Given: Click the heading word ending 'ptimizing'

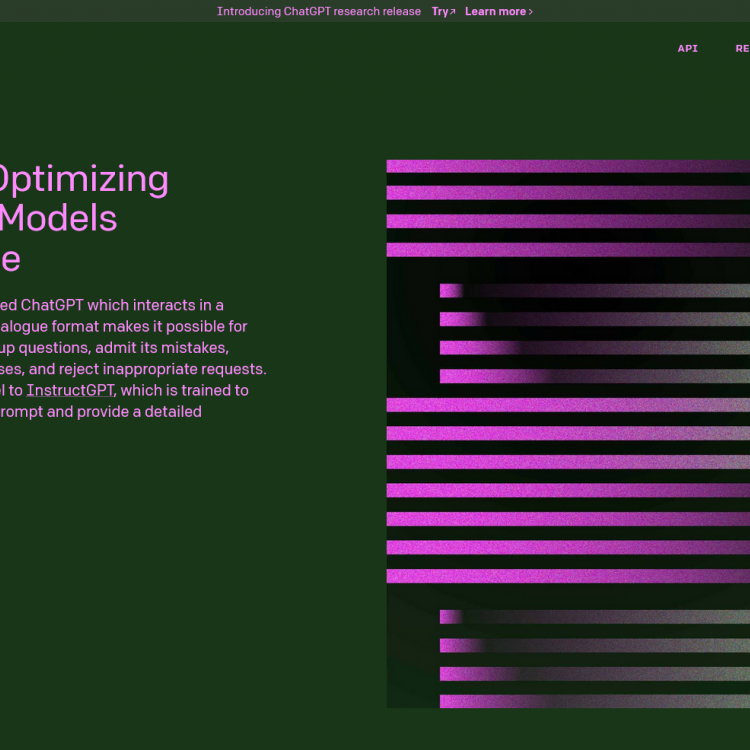Looking at the screenshot, I should click(84, 180).
